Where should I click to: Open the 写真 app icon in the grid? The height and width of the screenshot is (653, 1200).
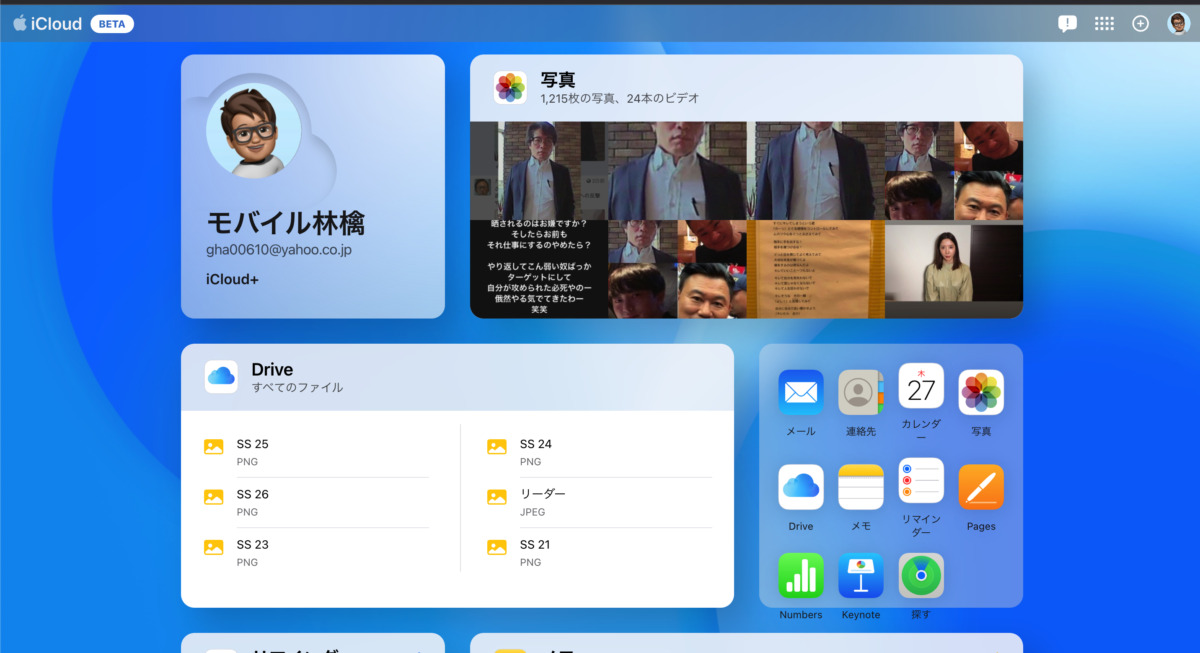pos(981,389)
